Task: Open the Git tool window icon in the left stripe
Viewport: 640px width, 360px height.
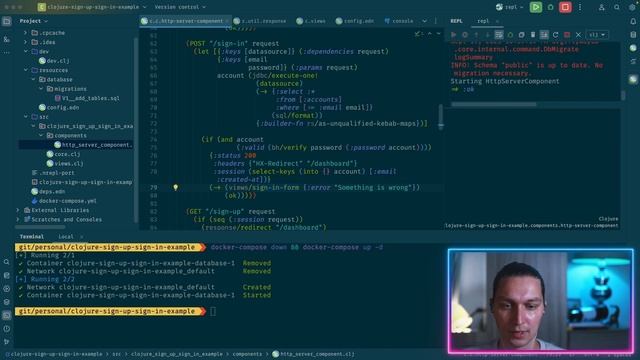Action: click(x=7, y=342)
